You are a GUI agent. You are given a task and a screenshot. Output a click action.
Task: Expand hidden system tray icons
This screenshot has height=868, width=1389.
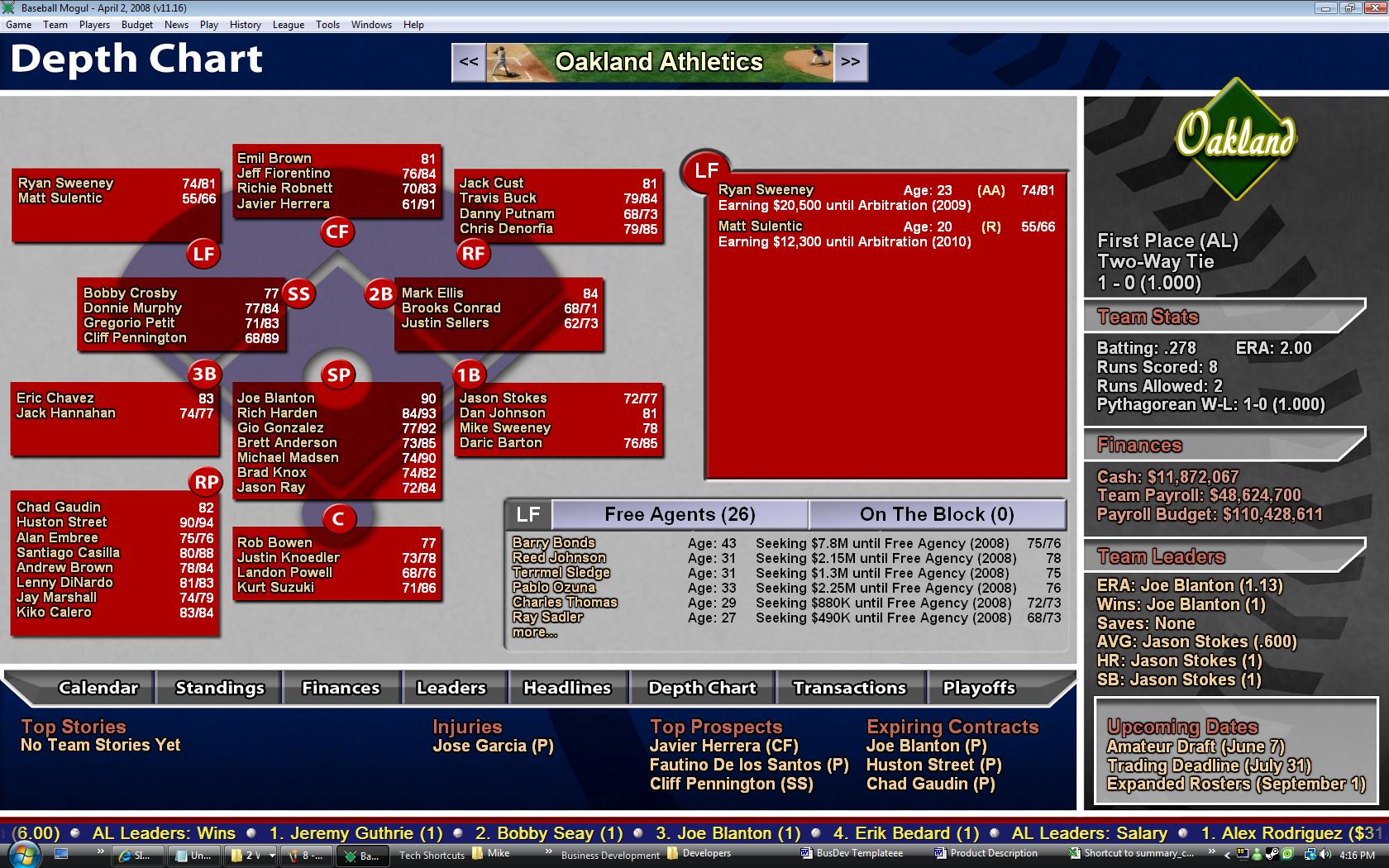1228,855
